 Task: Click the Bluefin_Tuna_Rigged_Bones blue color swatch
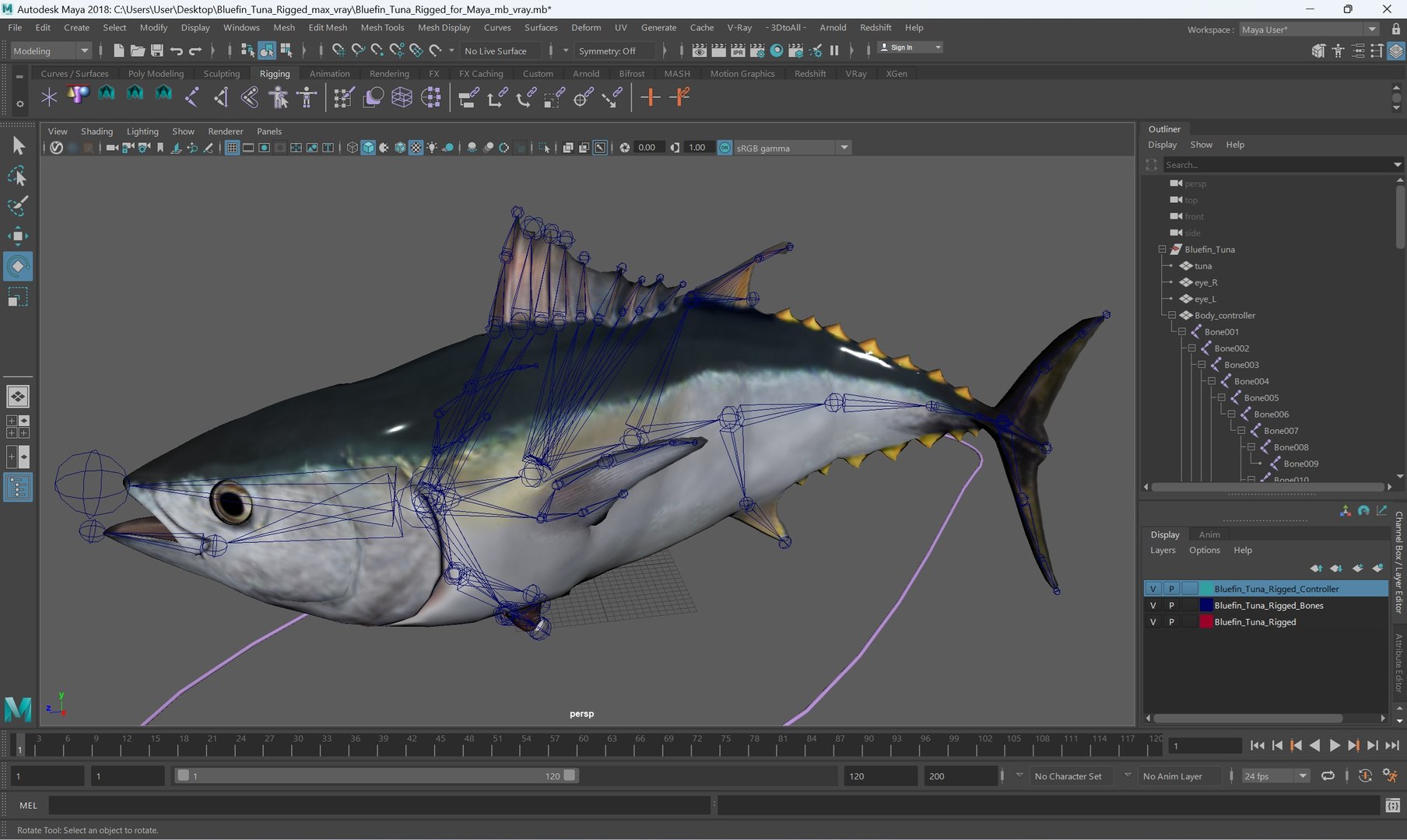click(1206, 605)
